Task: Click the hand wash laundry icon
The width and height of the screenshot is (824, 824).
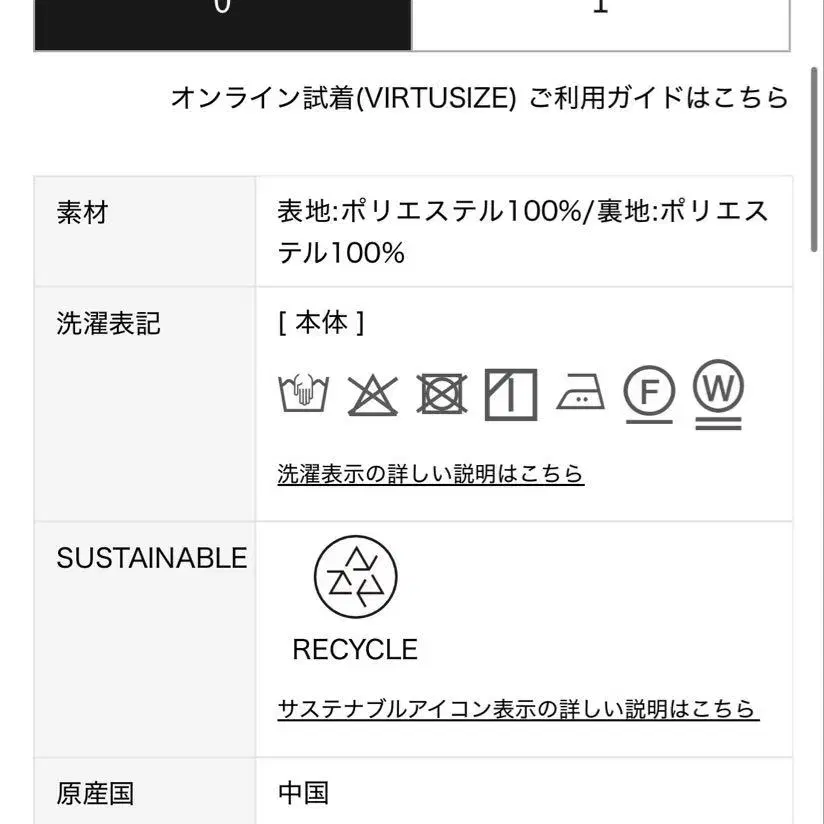Action: [x=303, y=393]
